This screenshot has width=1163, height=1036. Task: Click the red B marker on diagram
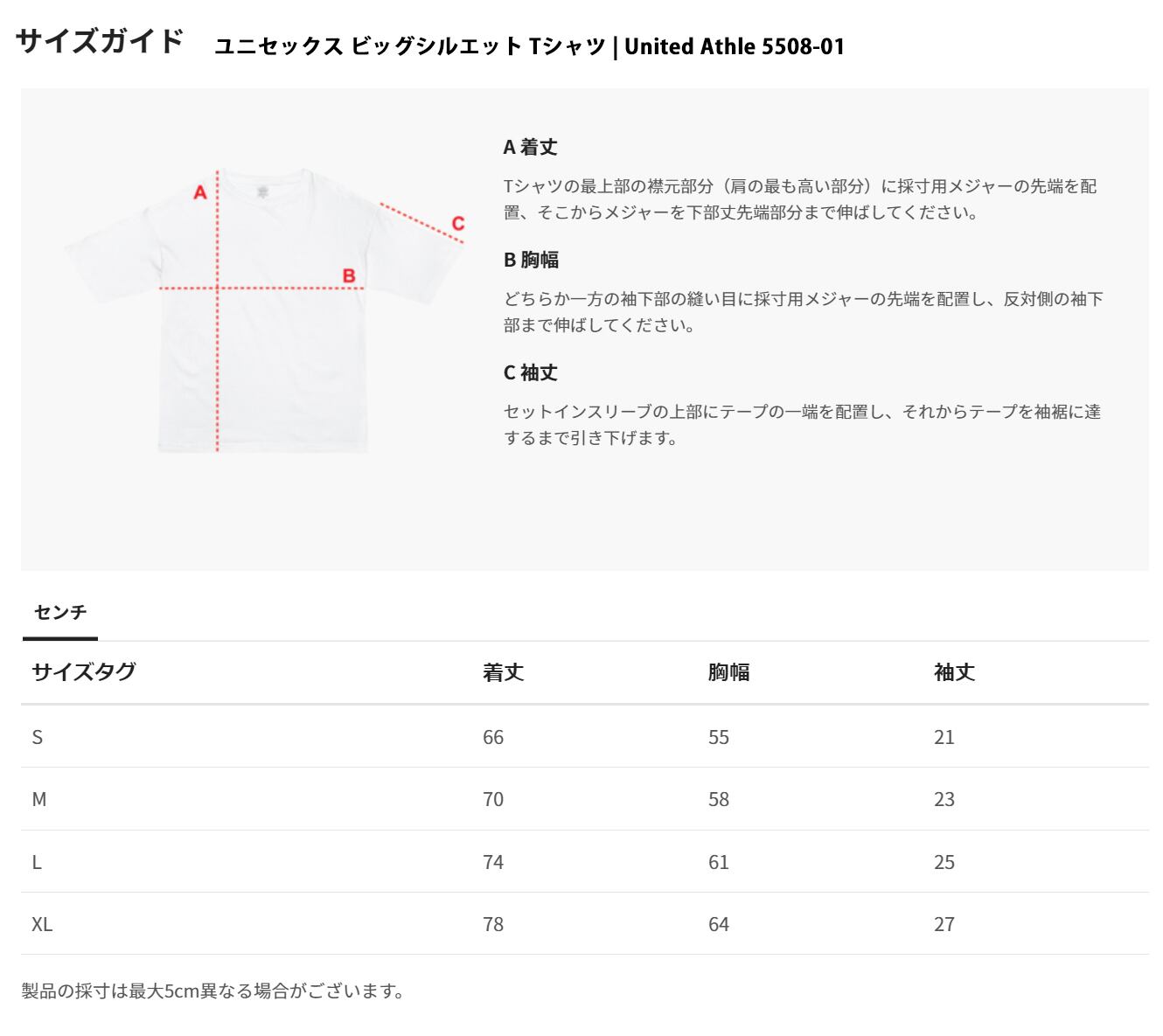coord(349,276)
